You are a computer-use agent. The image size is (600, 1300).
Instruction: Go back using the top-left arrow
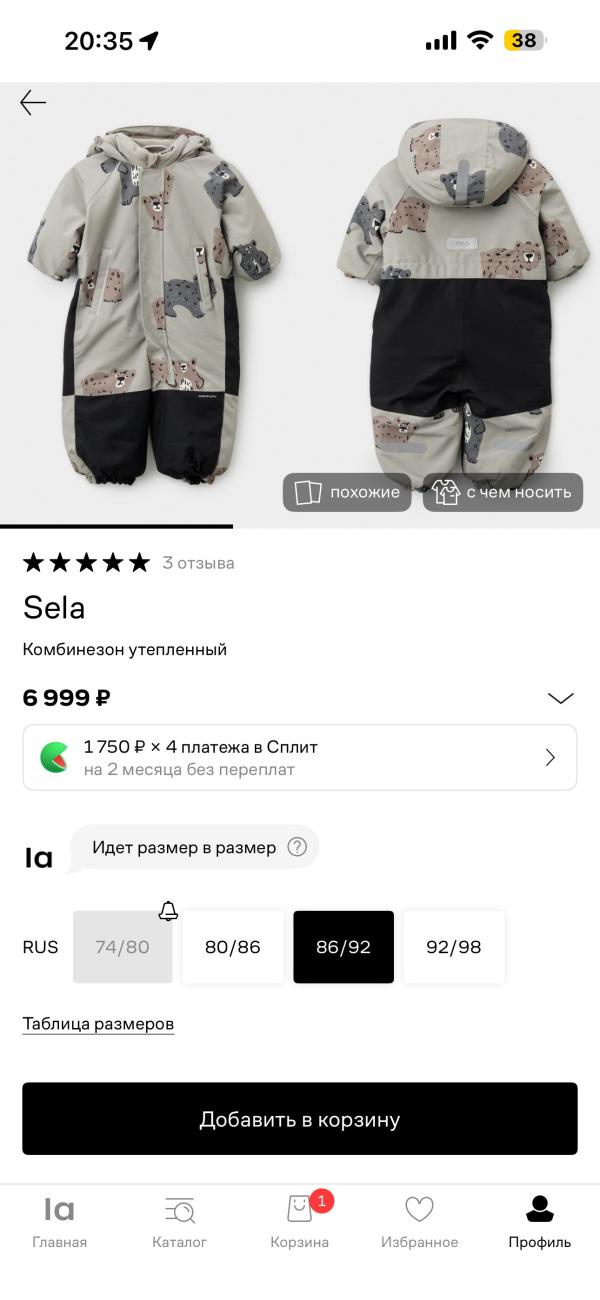point(33,101)
